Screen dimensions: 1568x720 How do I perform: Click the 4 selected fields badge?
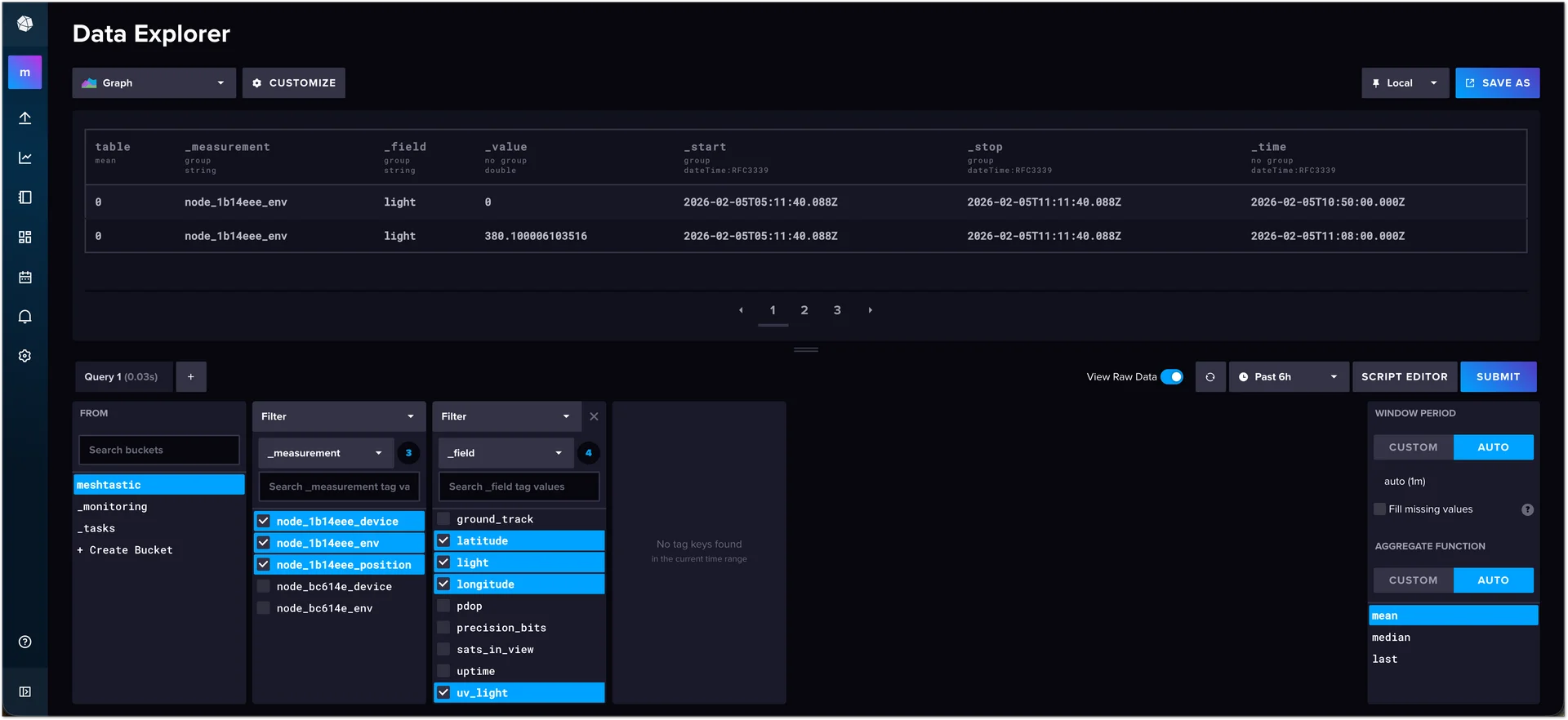(589, 453)
